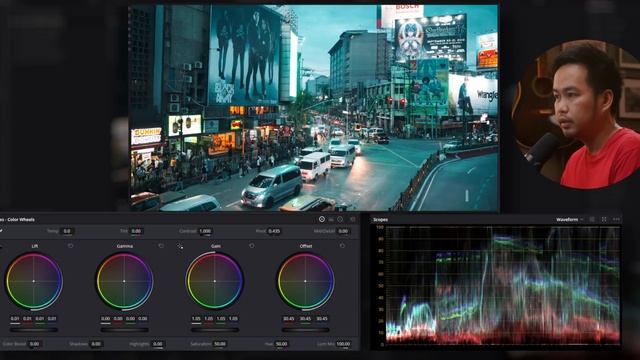Click the Pivot value 0.435

click(x=274, y=231)
